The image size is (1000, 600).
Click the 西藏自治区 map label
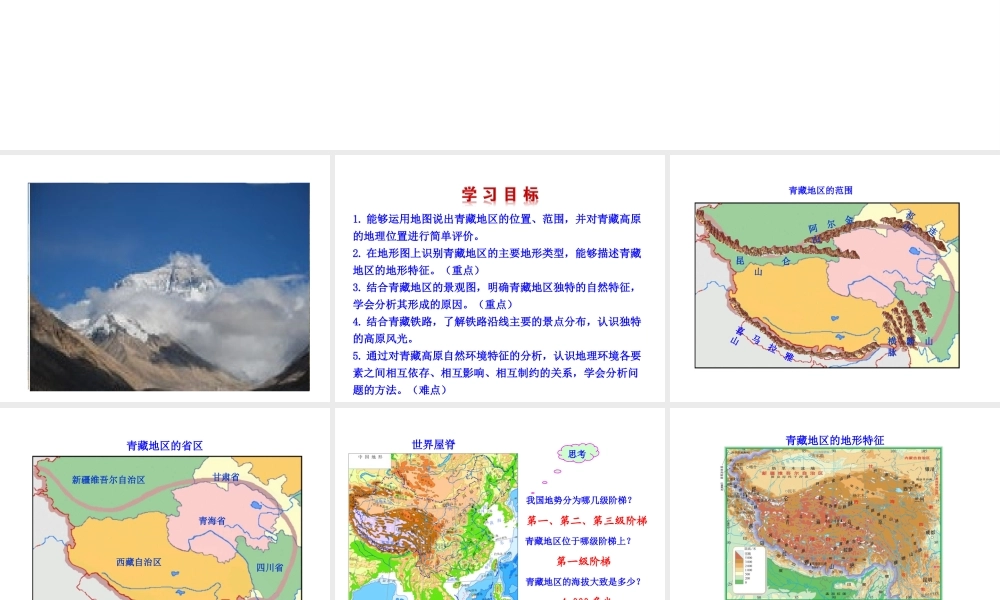(x=138, y=562)
